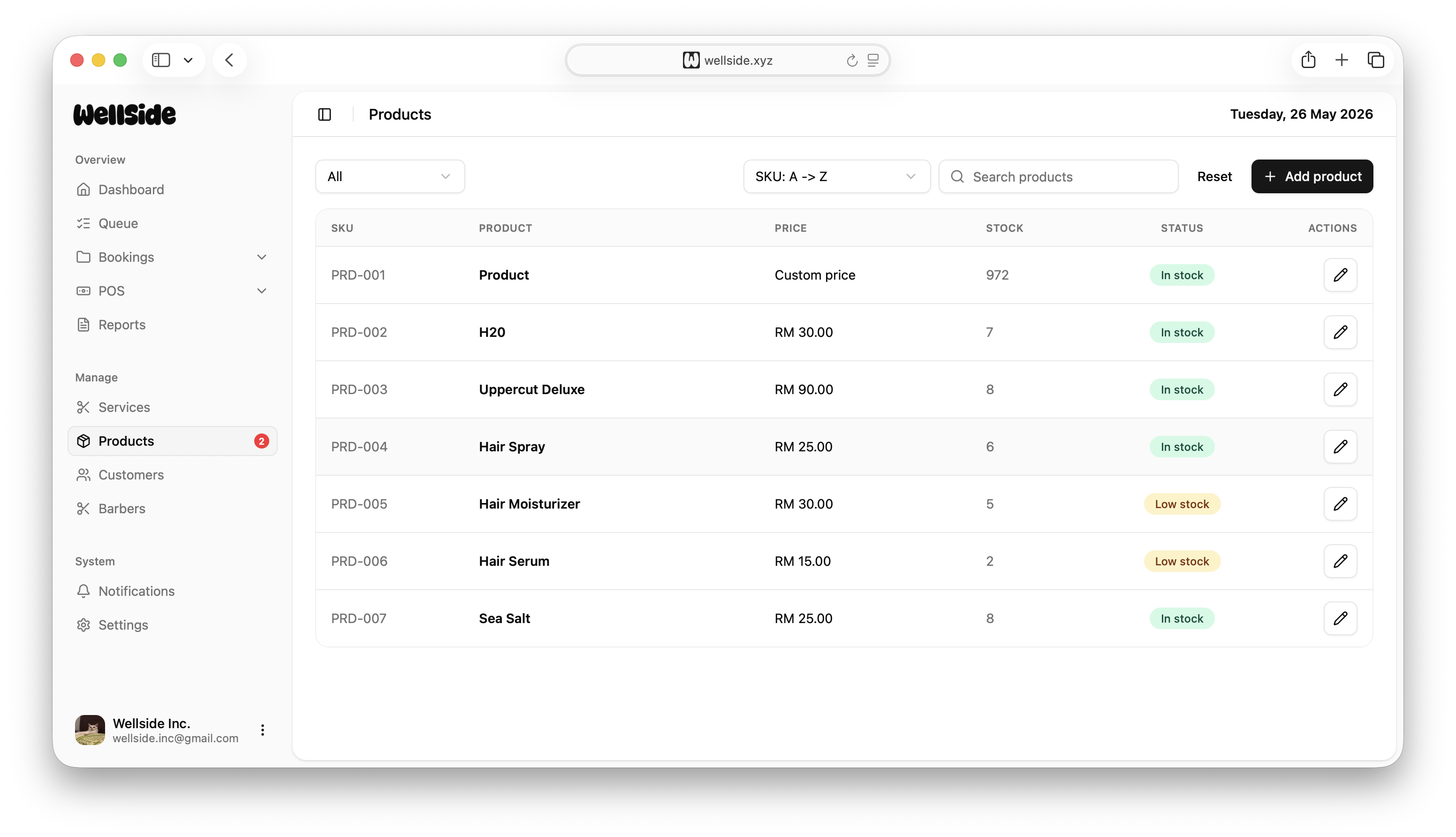The image size is (1456, 837).
Task: Open Notifications
Action: 172,591
